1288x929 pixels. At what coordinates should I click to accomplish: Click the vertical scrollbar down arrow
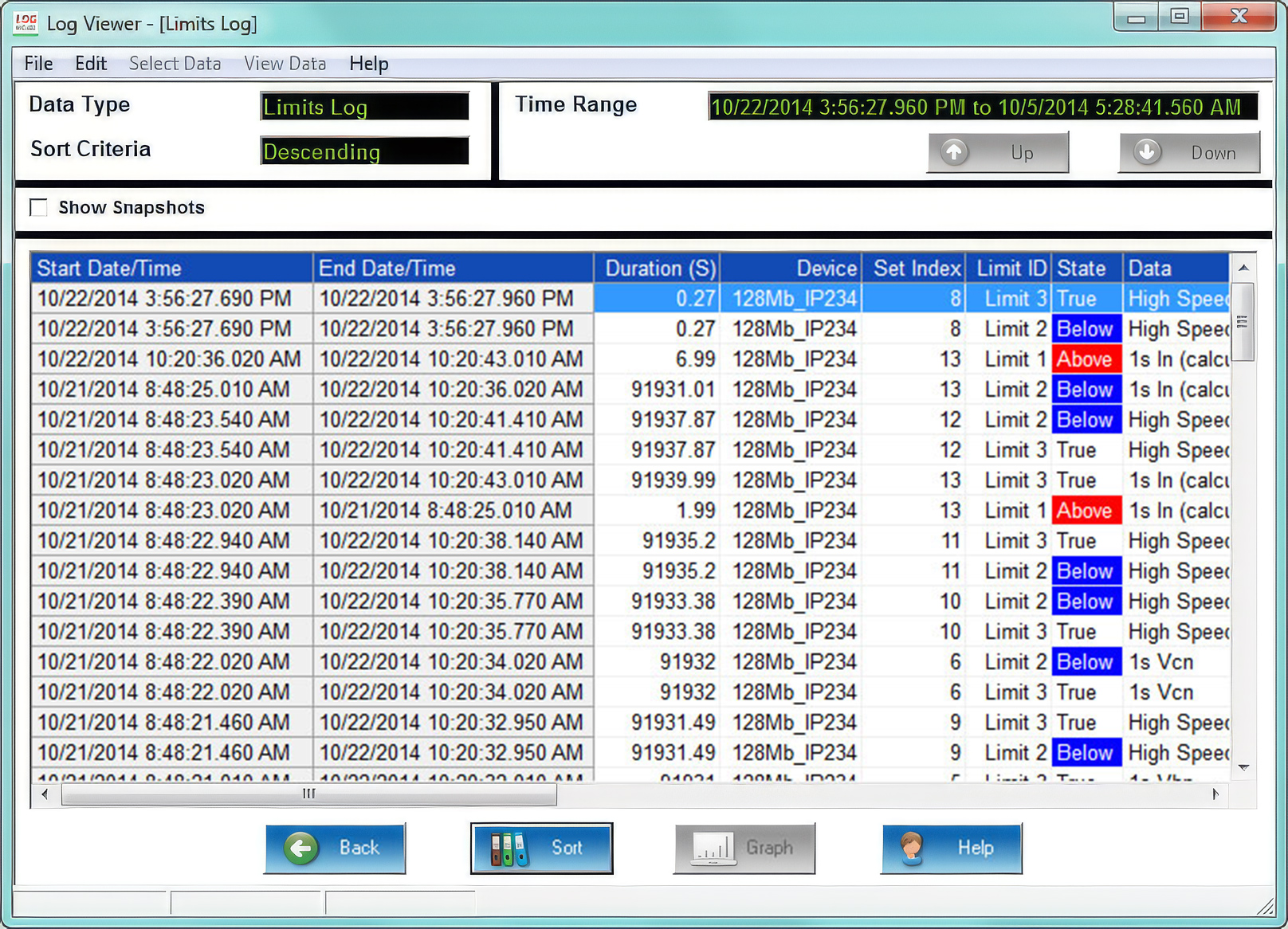[x=1243, y=767]
